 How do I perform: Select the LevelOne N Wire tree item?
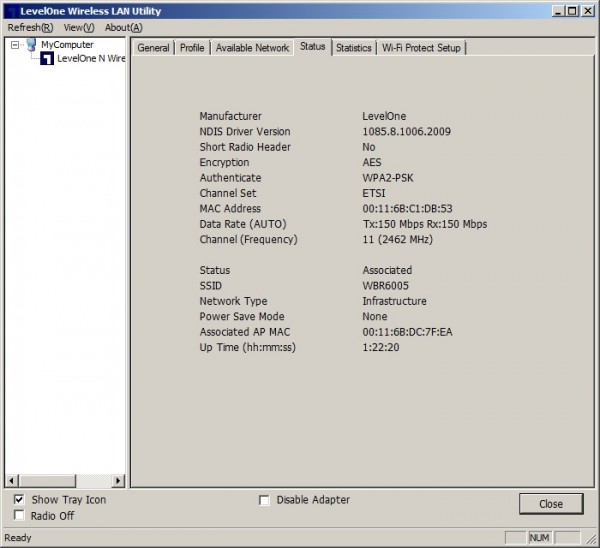(91, 59)
